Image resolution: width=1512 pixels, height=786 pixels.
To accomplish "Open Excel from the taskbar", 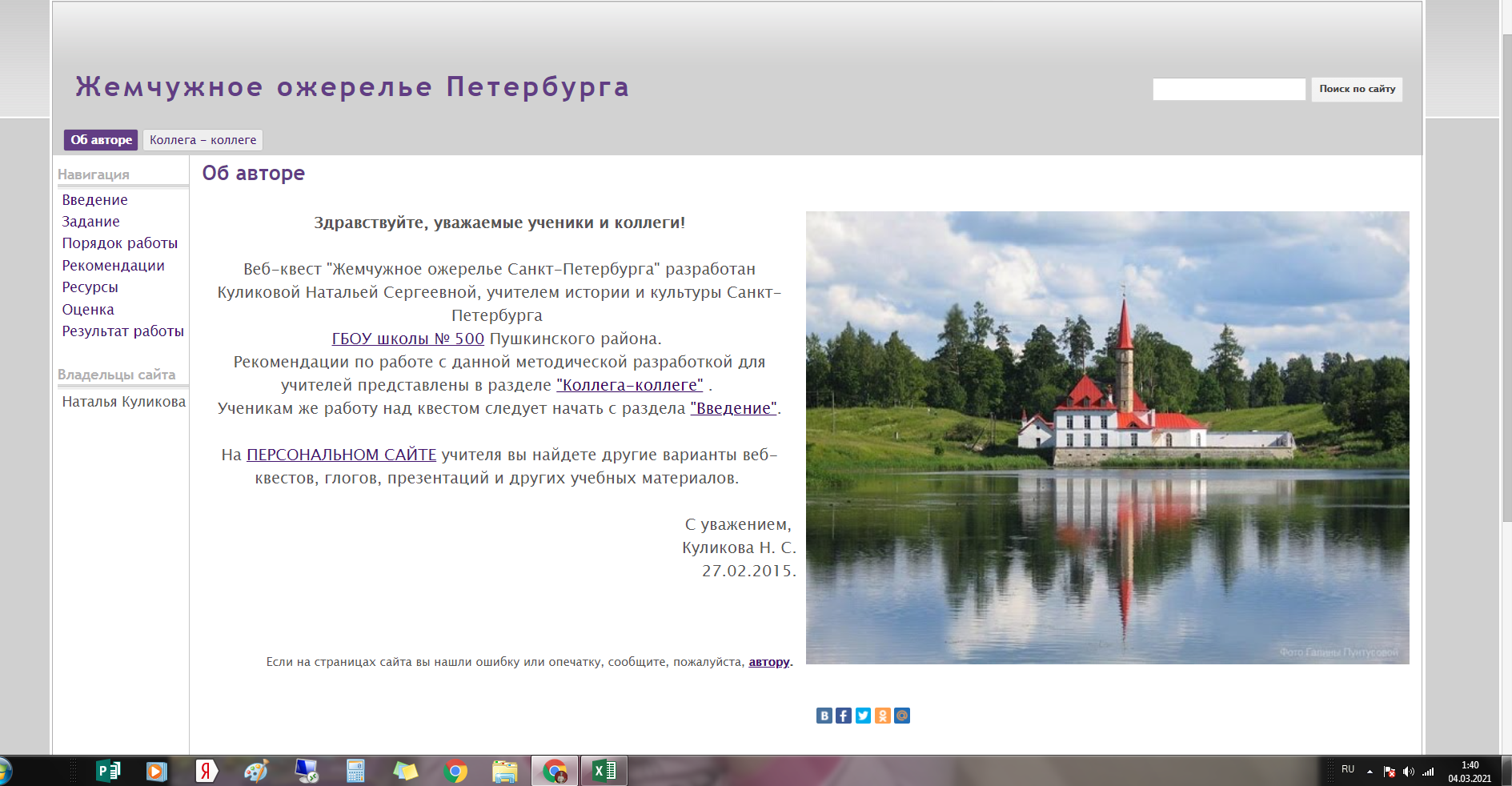I will pyautogui.click(x=604, y=771).
